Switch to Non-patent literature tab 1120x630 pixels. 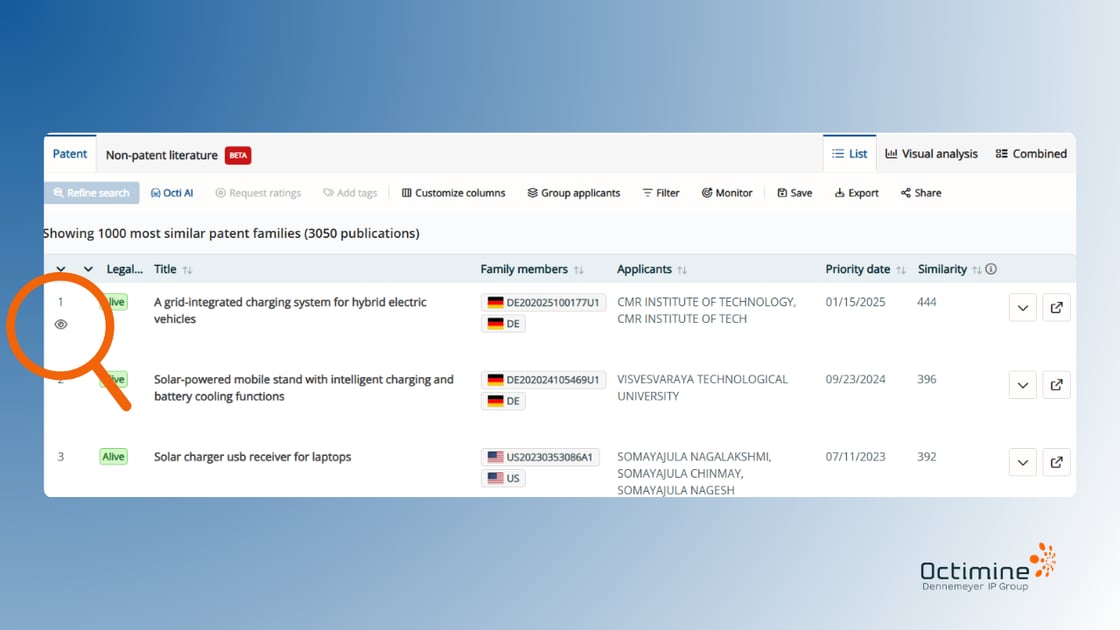(x=162, y=155)
